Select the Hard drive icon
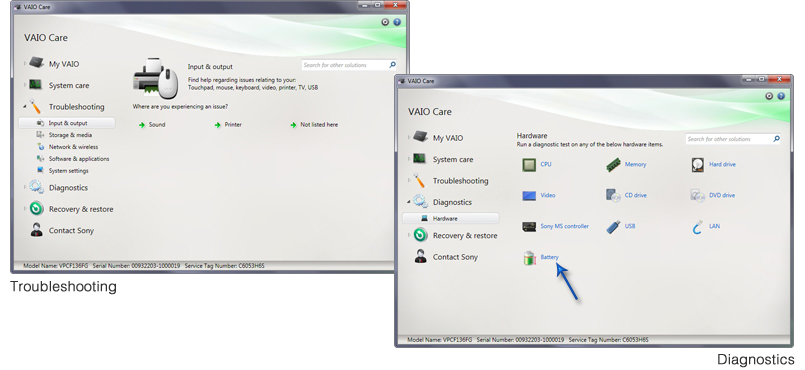Screen dimensions: 805x370 [x=697, y=165]
